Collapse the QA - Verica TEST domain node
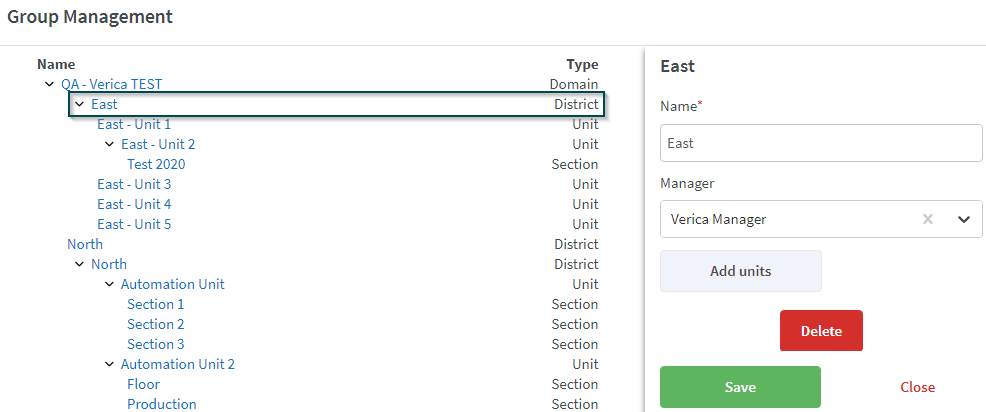Image resolution: width=986 pixels, height=412 pixels. click(x=50, y=84)
